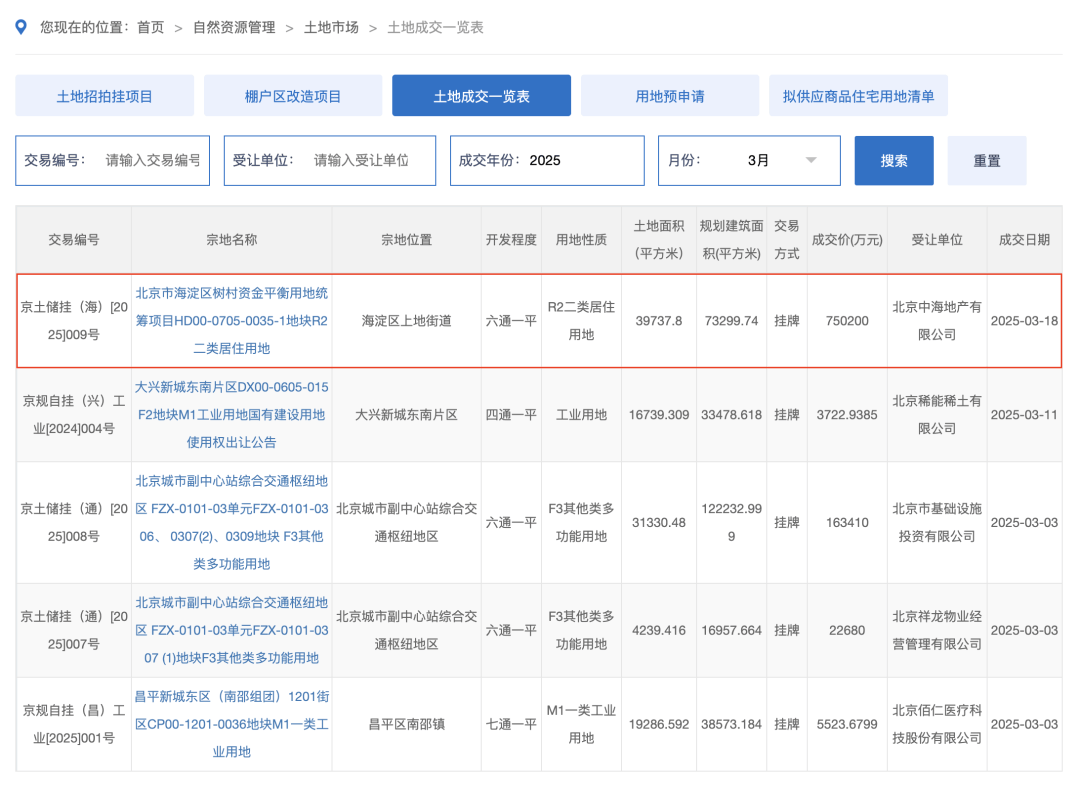Open 拟供应商品住宅用地清单 tab
Viewport: 1080px width, 788px height.
coord(858,96)
